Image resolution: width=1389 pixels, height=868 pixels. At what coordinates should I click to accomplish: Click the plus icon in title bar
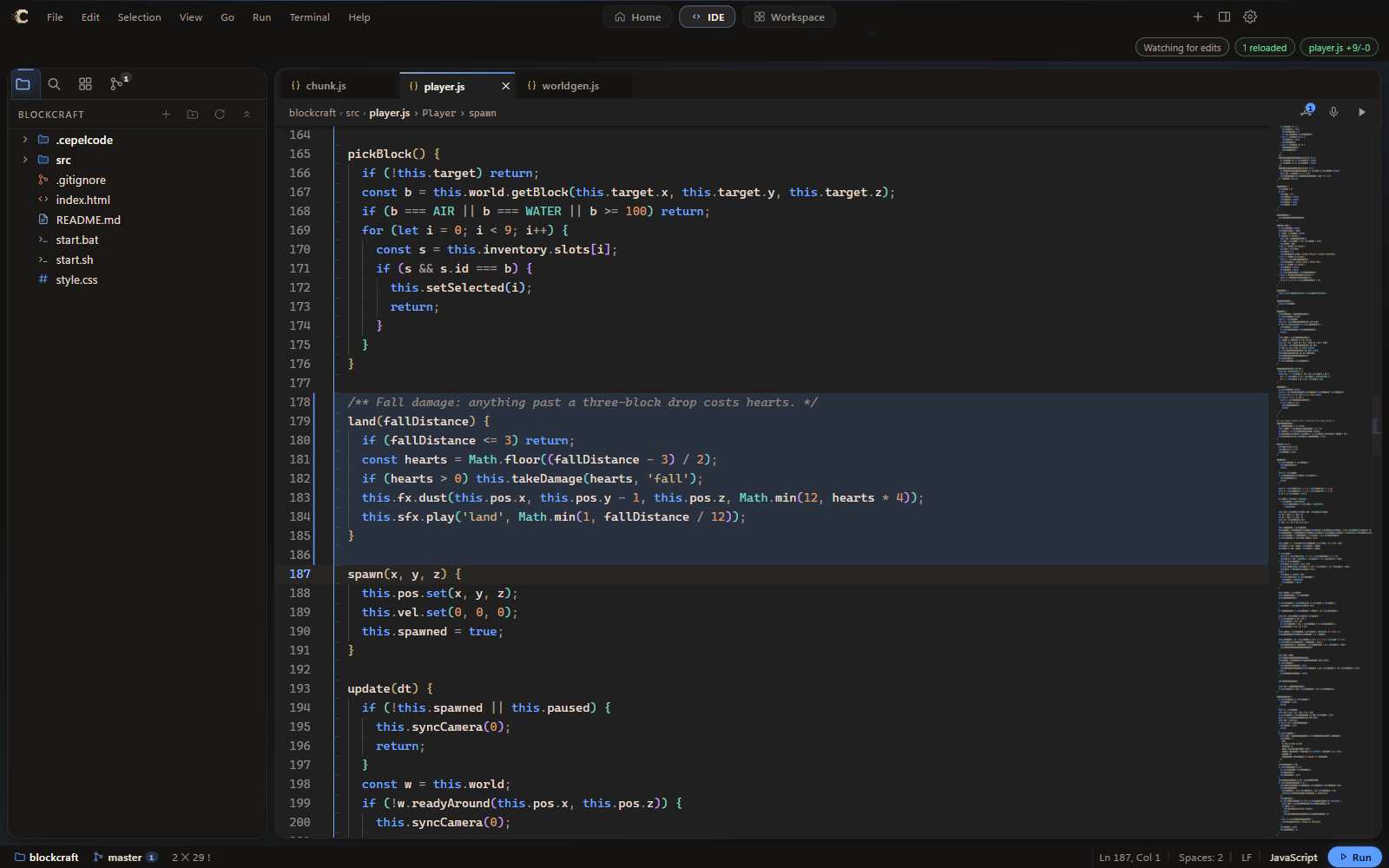(1198, 16)
